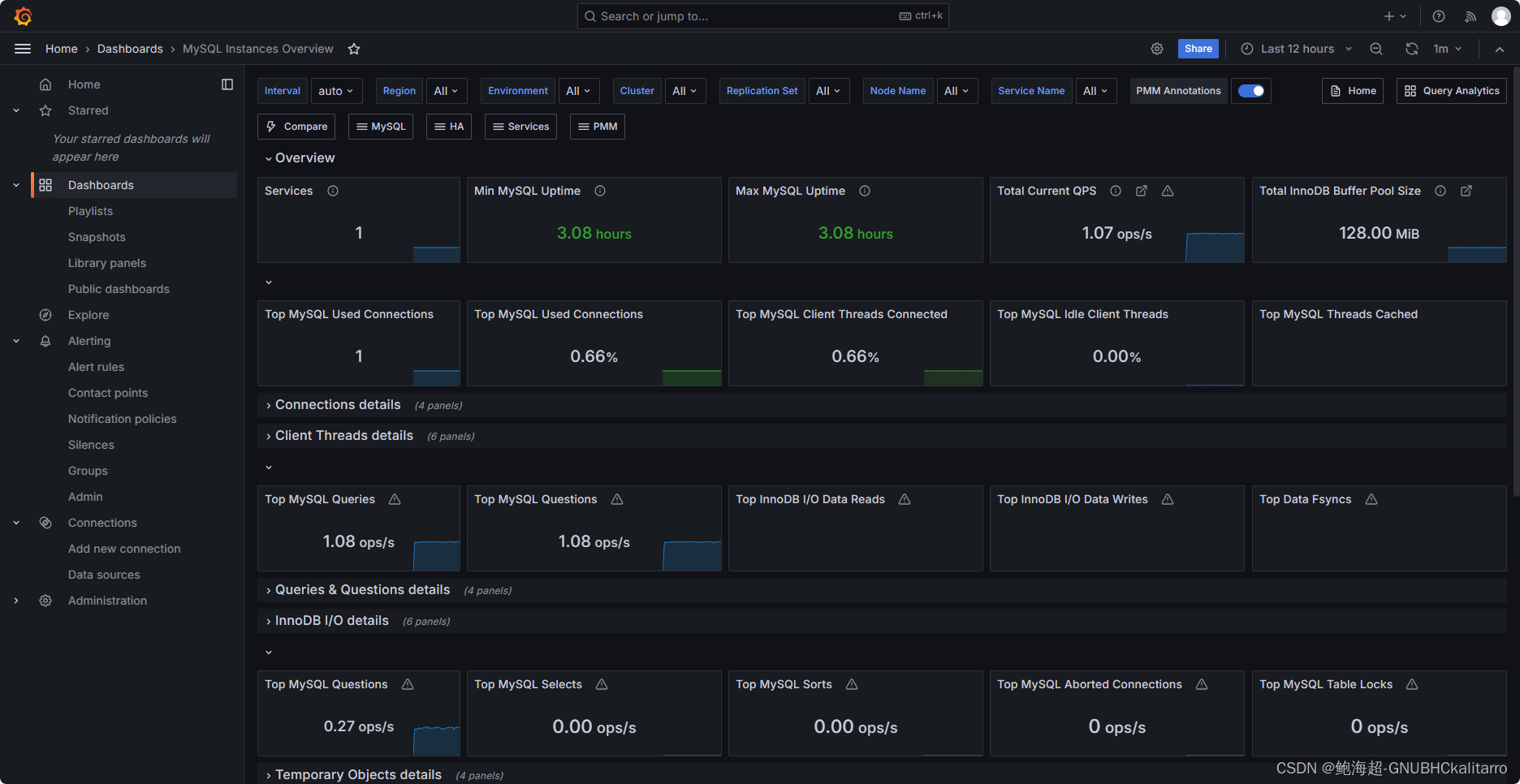
Task: Open the Compare dashboards menu
Action: coord(296,127)
